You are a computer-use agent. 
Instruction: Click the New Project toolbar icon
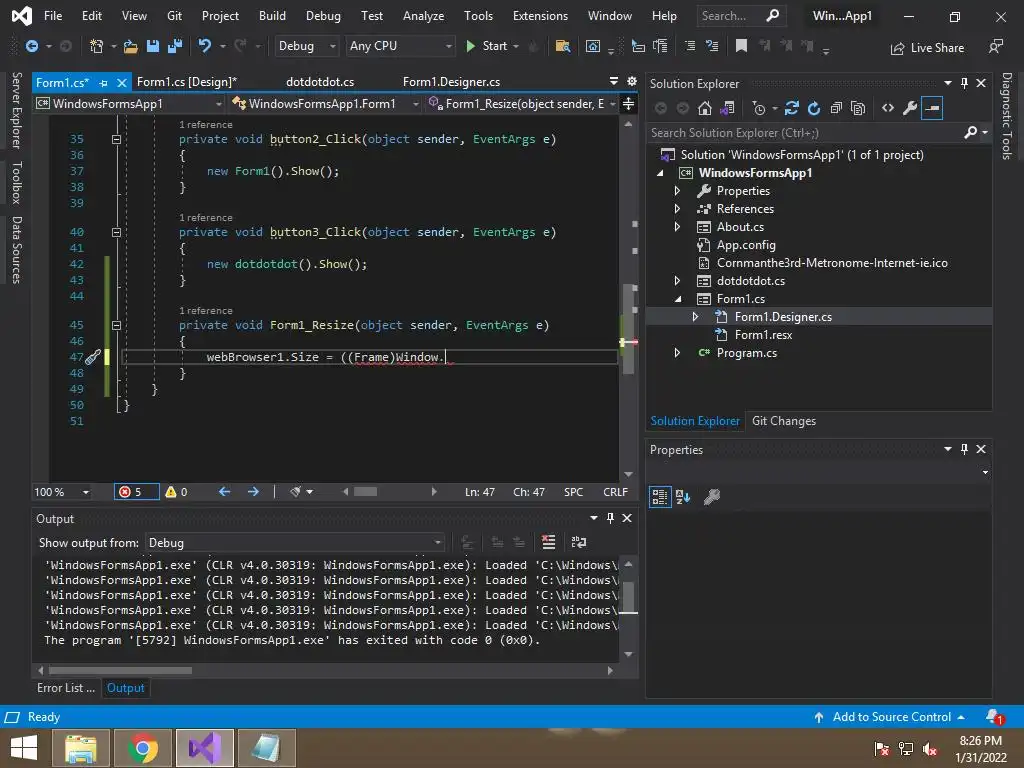[x=96, y=46]
